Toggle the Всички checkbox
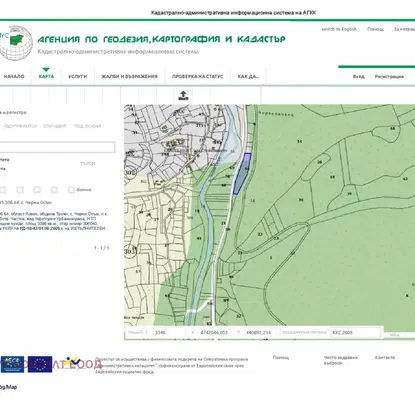The height and width of the screenshot is (400, 415). point(71,190)
